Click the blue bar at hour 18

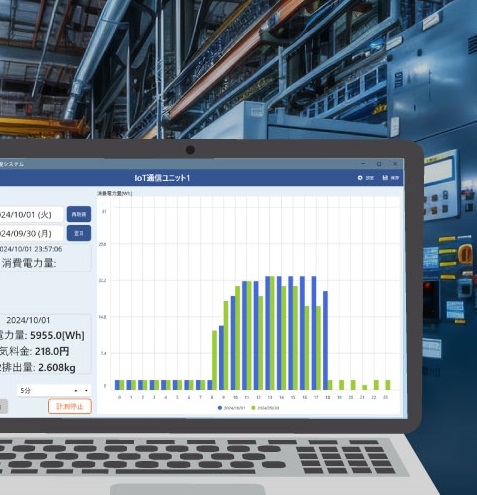326,340
